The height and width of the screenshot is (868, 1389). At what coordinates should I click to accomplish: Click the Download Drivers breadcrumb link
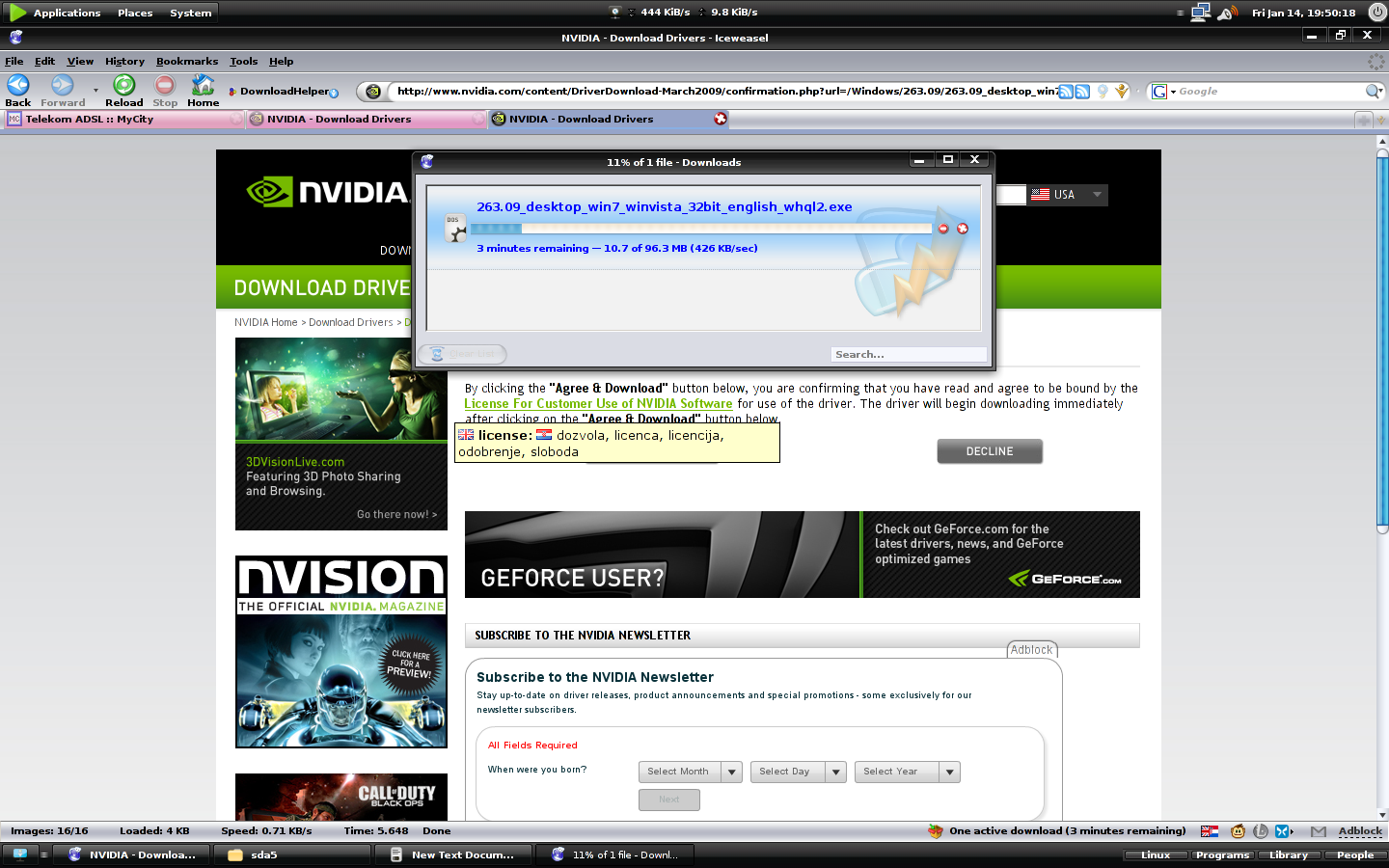tap(351, 322)
